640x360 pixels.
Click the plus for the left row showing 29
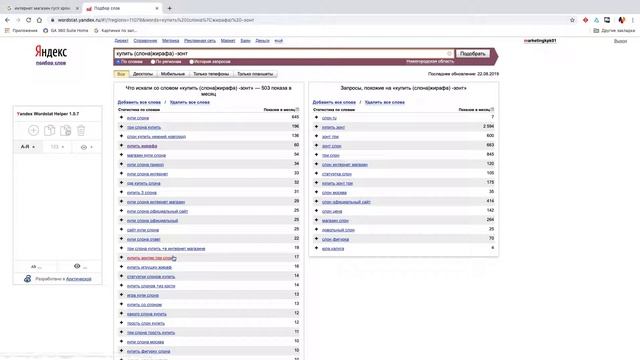point(121,202)
